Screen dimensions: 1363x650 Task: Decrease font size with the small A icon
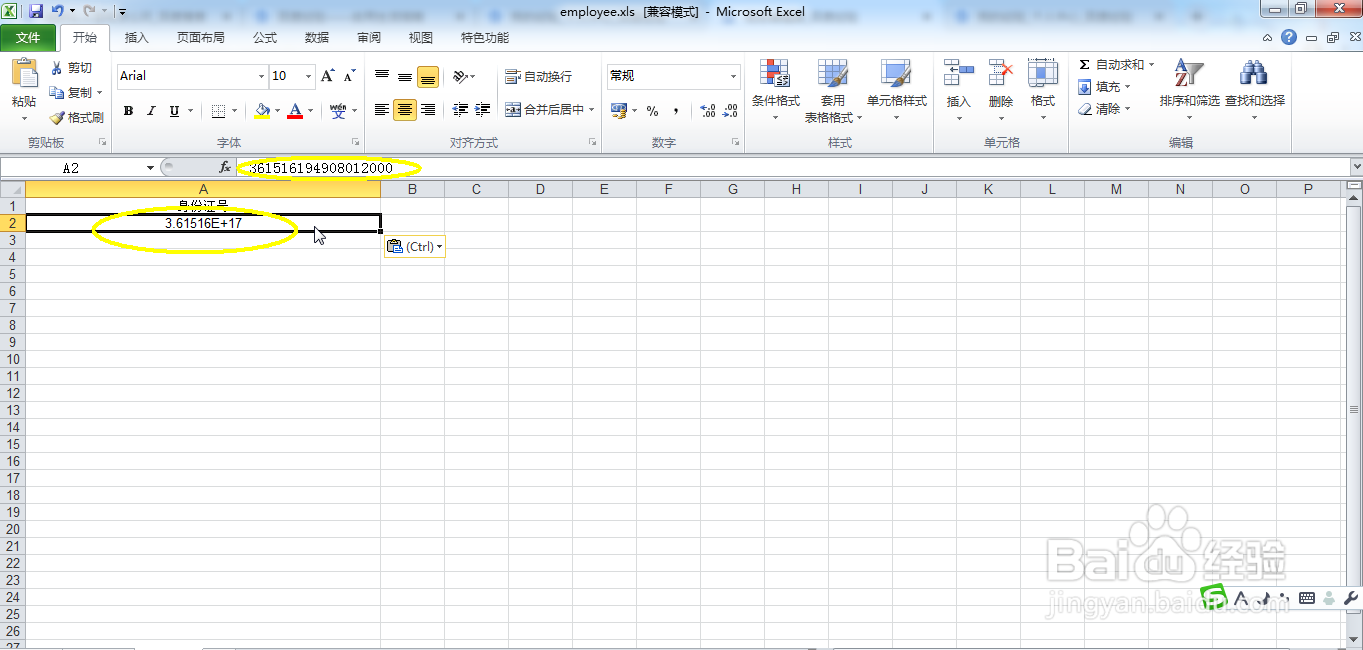point(349,76)
